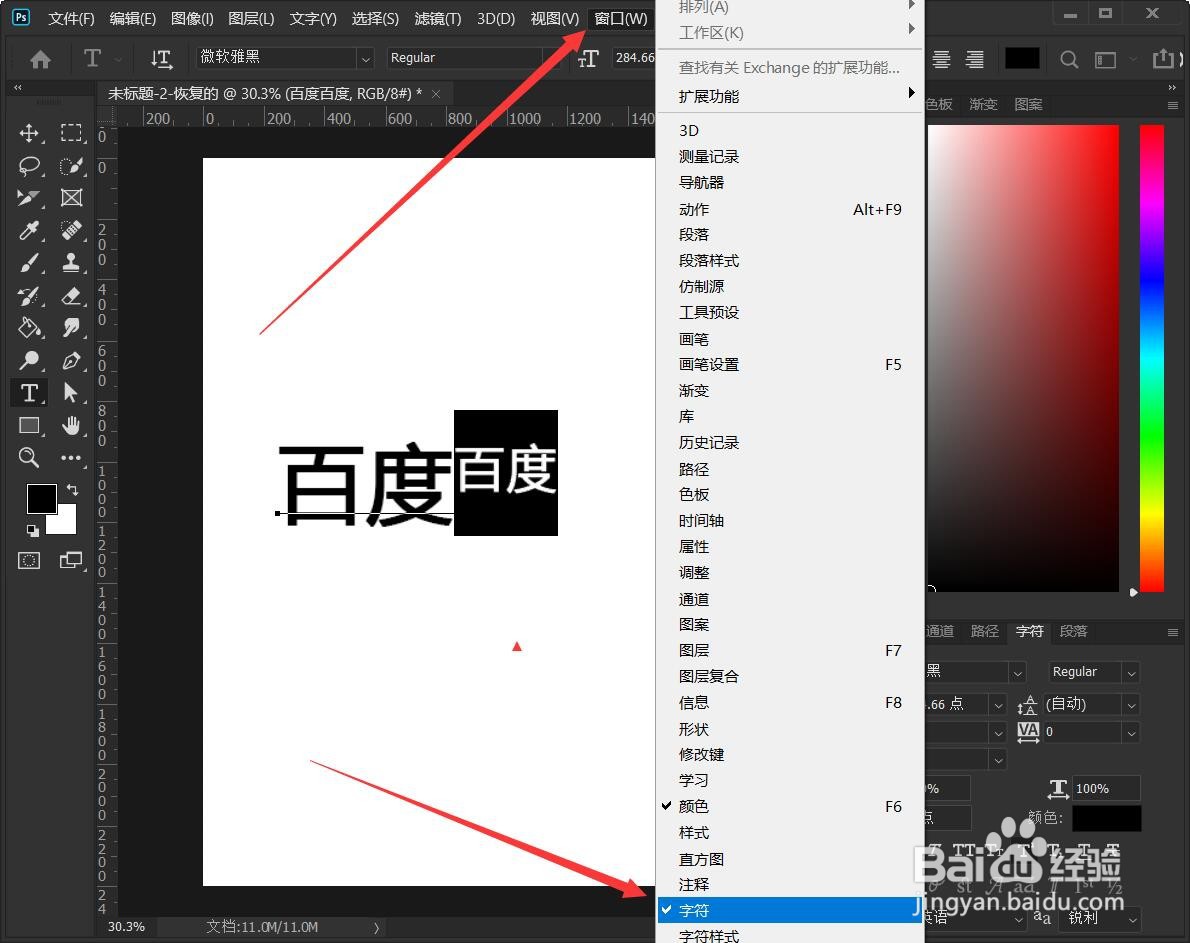Select the Brush tool
Viewport: 1190px width, 943px height.
click(x=29, y=262)
